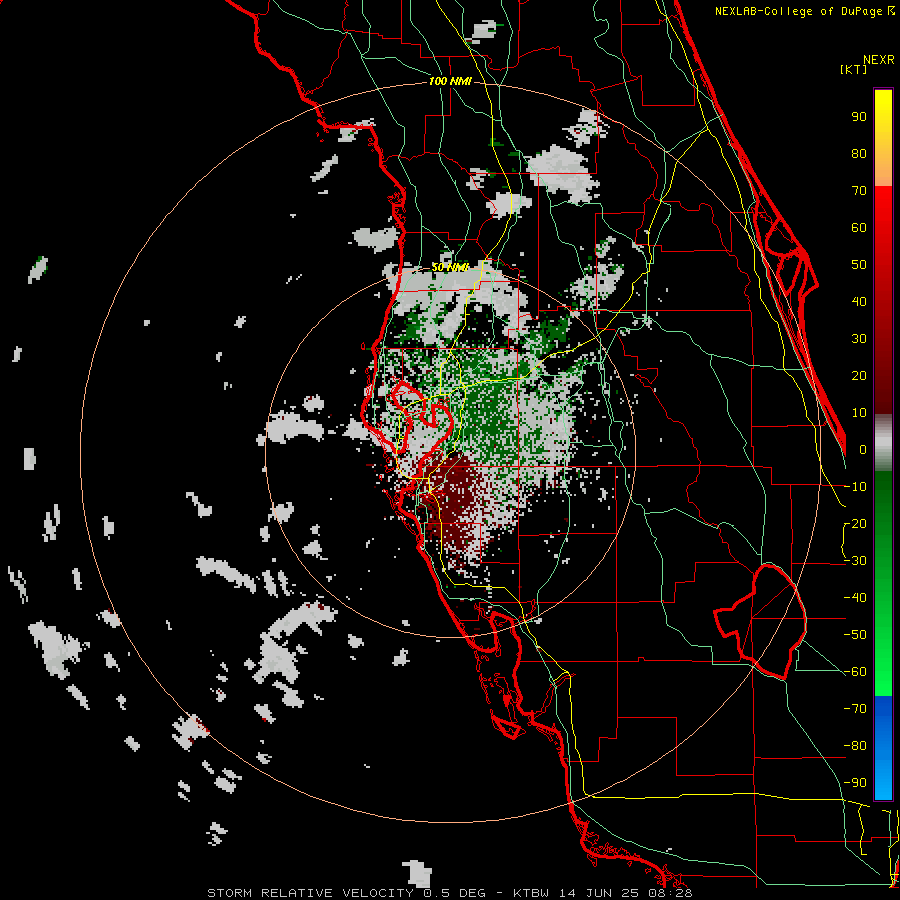Viewport: 900px width, 900px height.
Task: Click the positive 30 knot scale value
Action: point(859,339)
